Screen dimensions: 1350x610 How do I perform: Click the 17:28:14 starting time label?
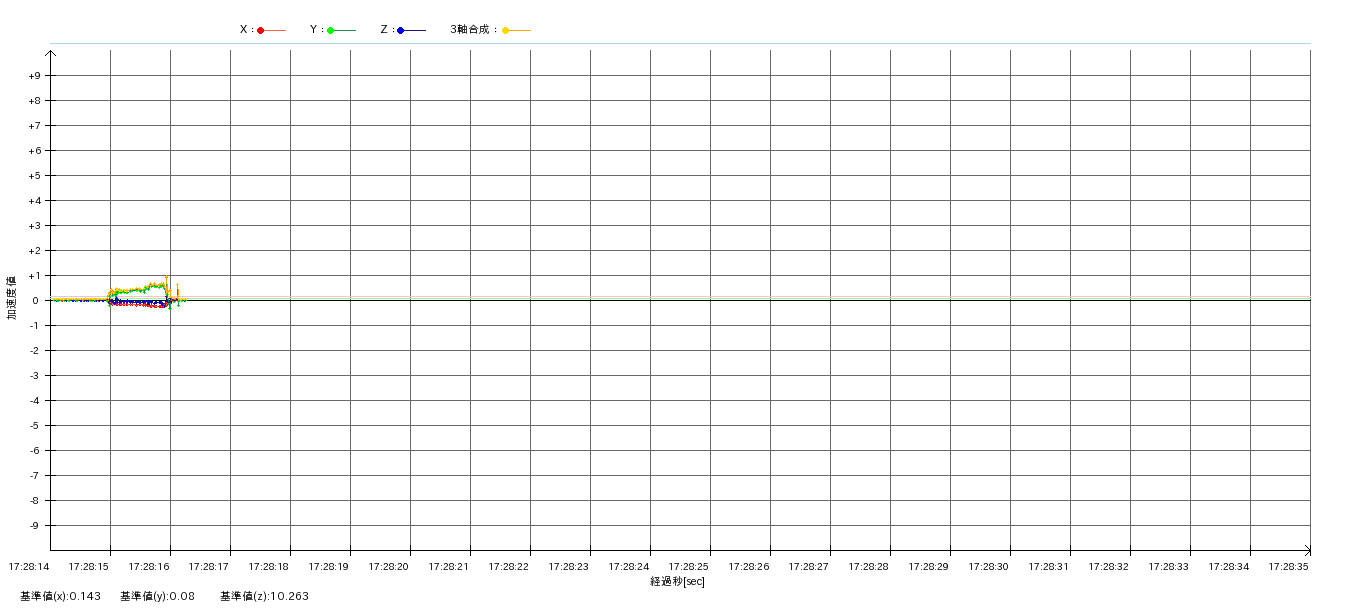tap(28, 567)
